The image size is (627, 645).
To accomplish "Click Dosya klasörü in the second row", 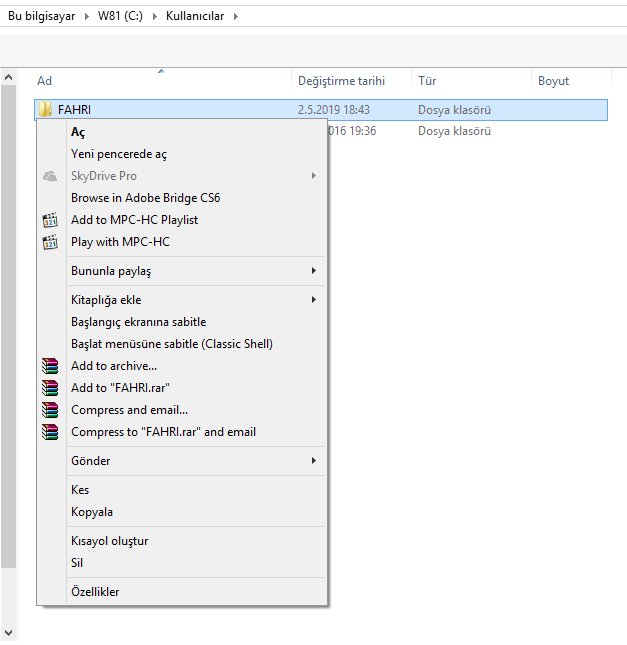I will 454,131.
